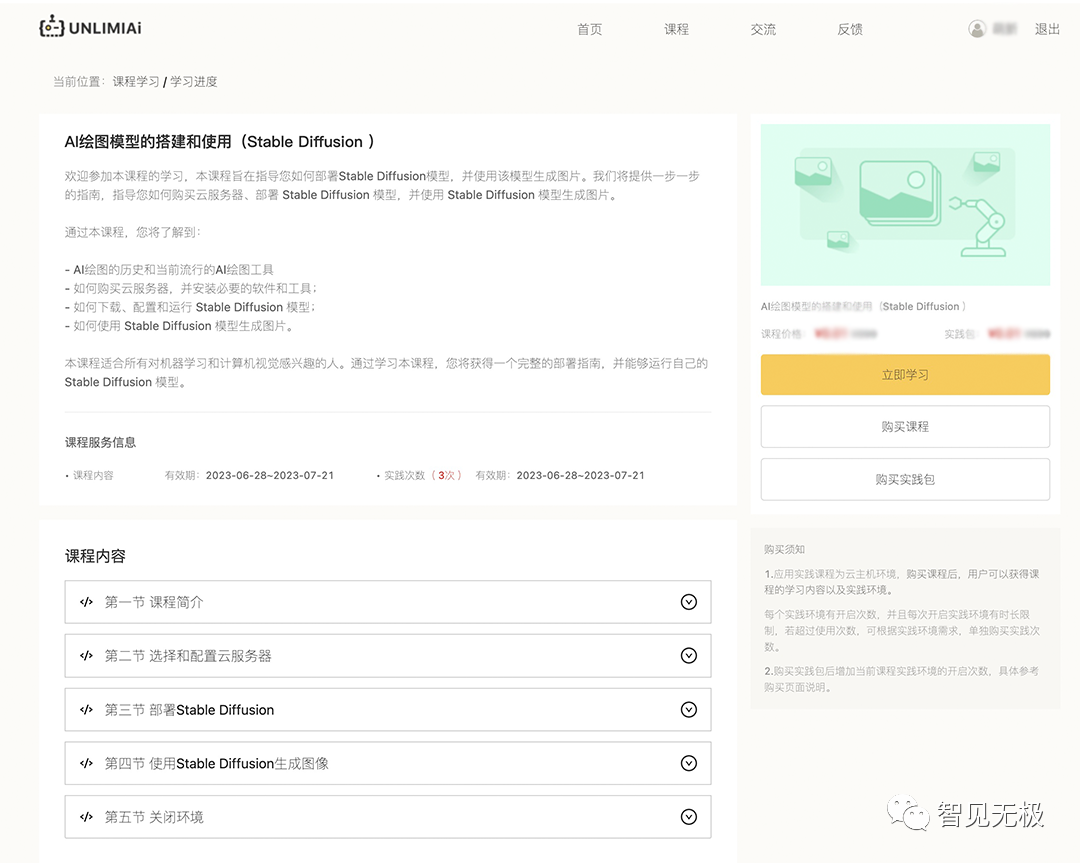Viewport: 1080px width, 863px height.
Task: Open the 反馈 navigation item
Action: pos(850,29)
